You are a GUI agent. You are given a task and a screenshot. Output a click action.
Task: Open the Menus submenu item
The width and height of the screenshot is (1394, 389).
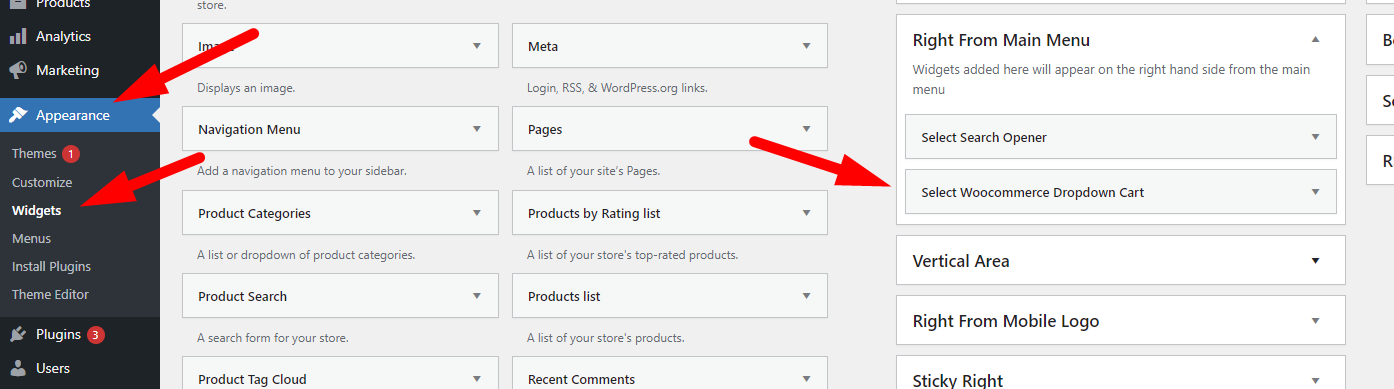pos(31,238)
